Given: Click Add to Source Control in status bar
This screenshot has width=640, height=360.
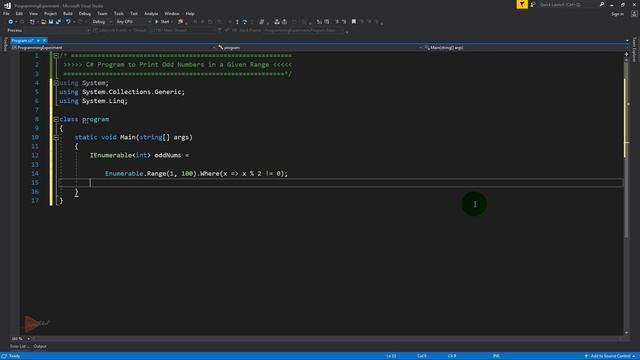Looking at the screenshot, I should point(610,356).
